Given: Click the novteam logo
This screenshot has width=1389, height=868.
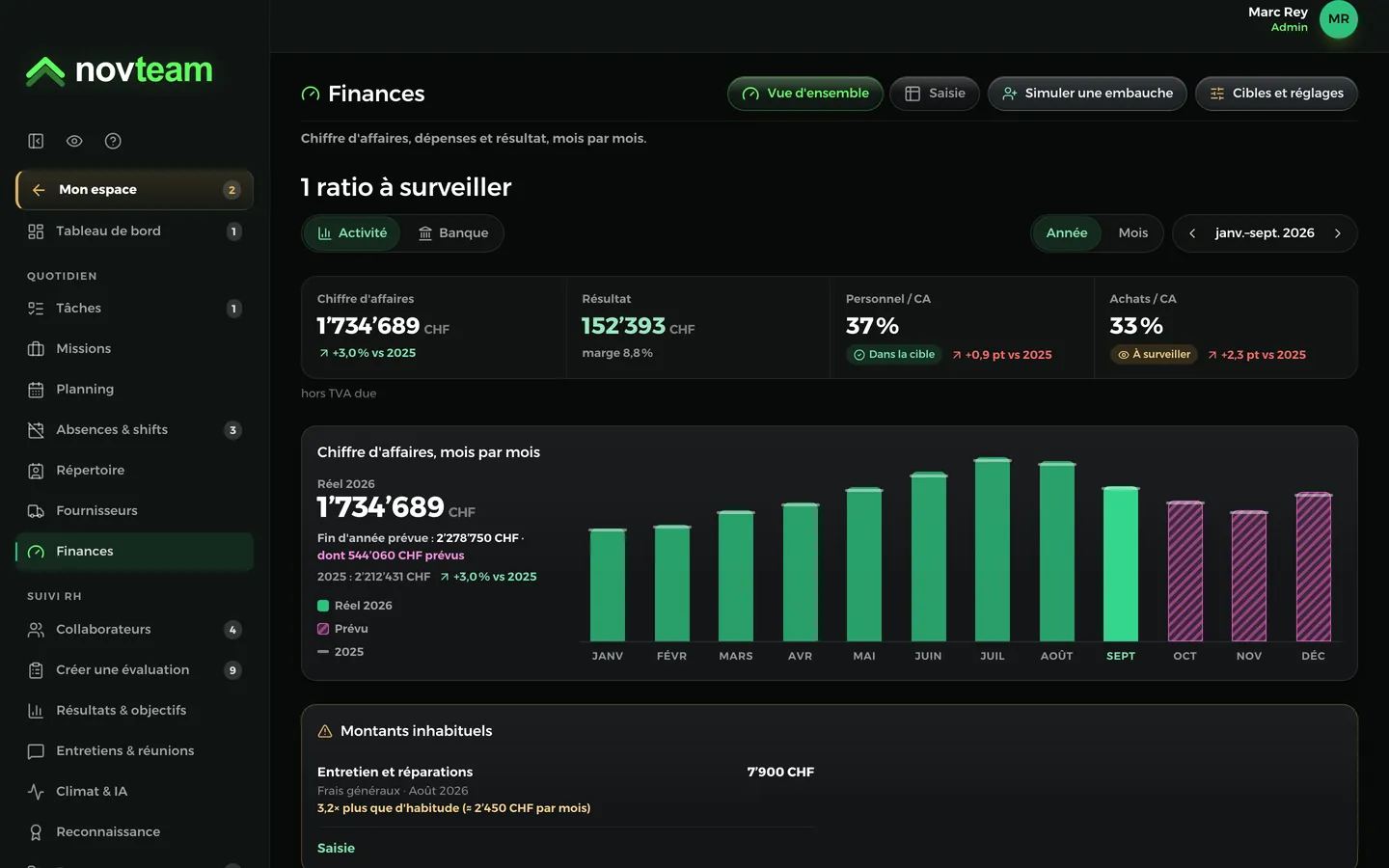Looking at the screenshot, I should click(119, 70).
